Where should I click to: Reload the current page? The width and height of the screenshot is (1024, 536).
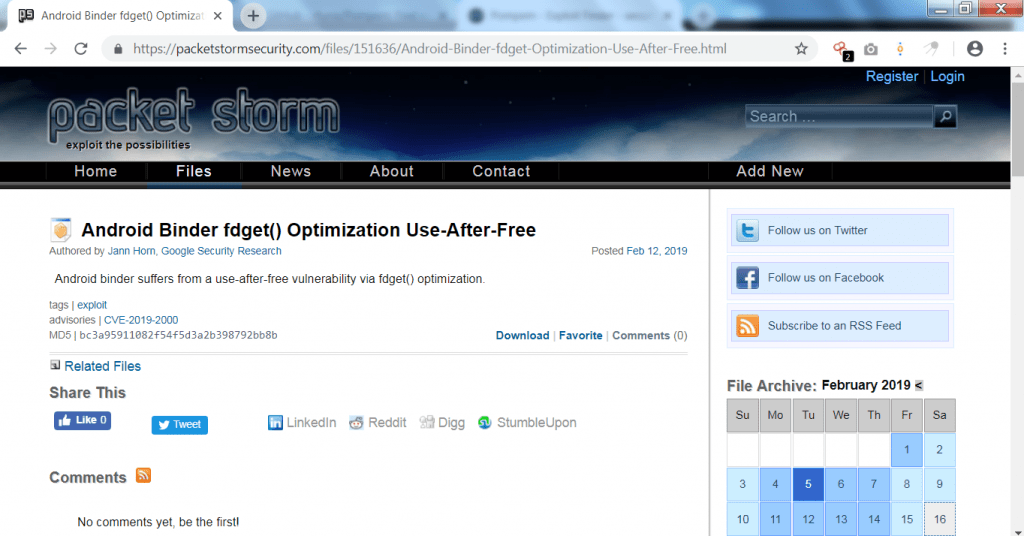pyautogui.click(x=81, y=49)
